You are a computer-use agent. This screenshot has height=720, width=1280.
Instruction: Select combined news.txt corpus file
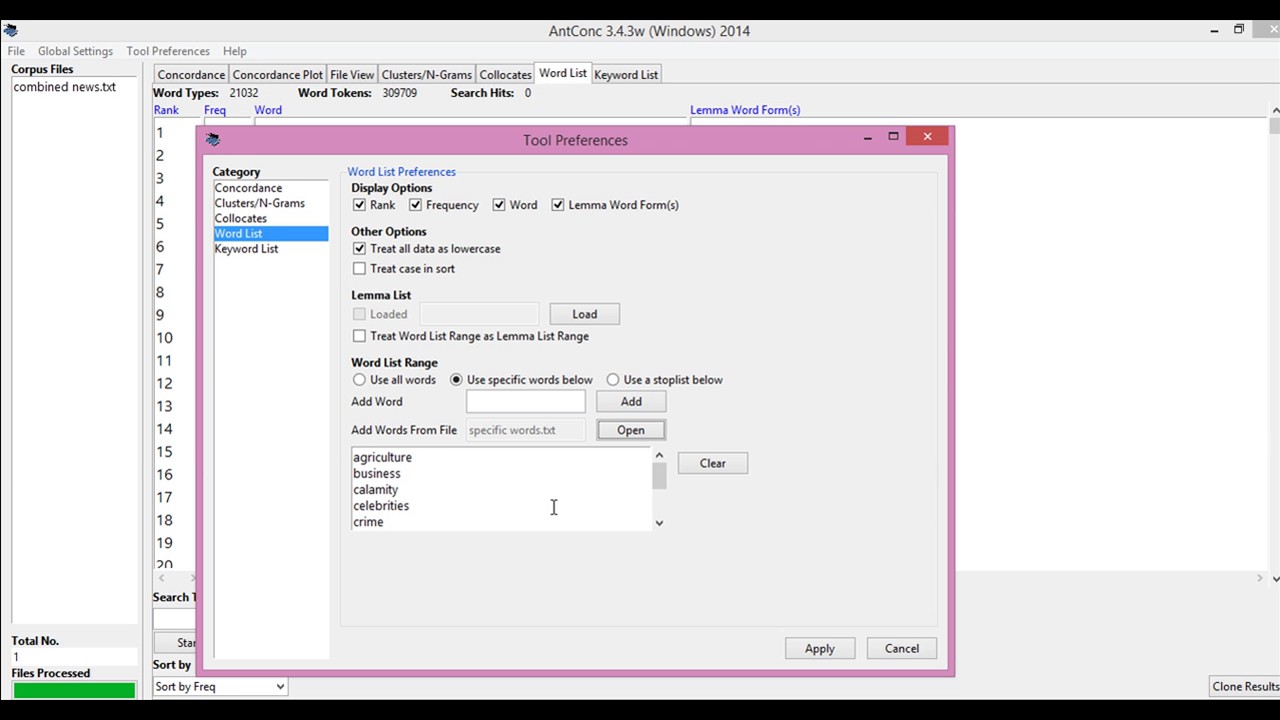65,87
